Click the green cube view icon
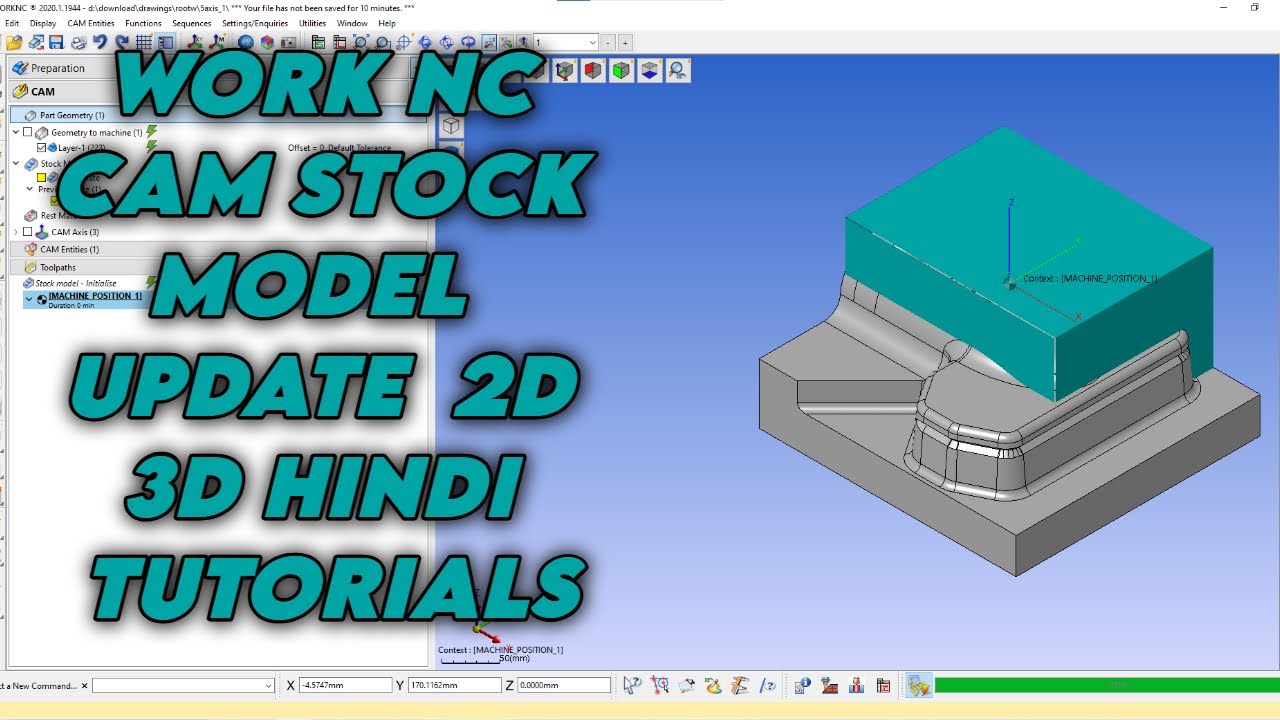Image resolution: width=1280 pixels, height=720 pixels. (x=622, y=70)
